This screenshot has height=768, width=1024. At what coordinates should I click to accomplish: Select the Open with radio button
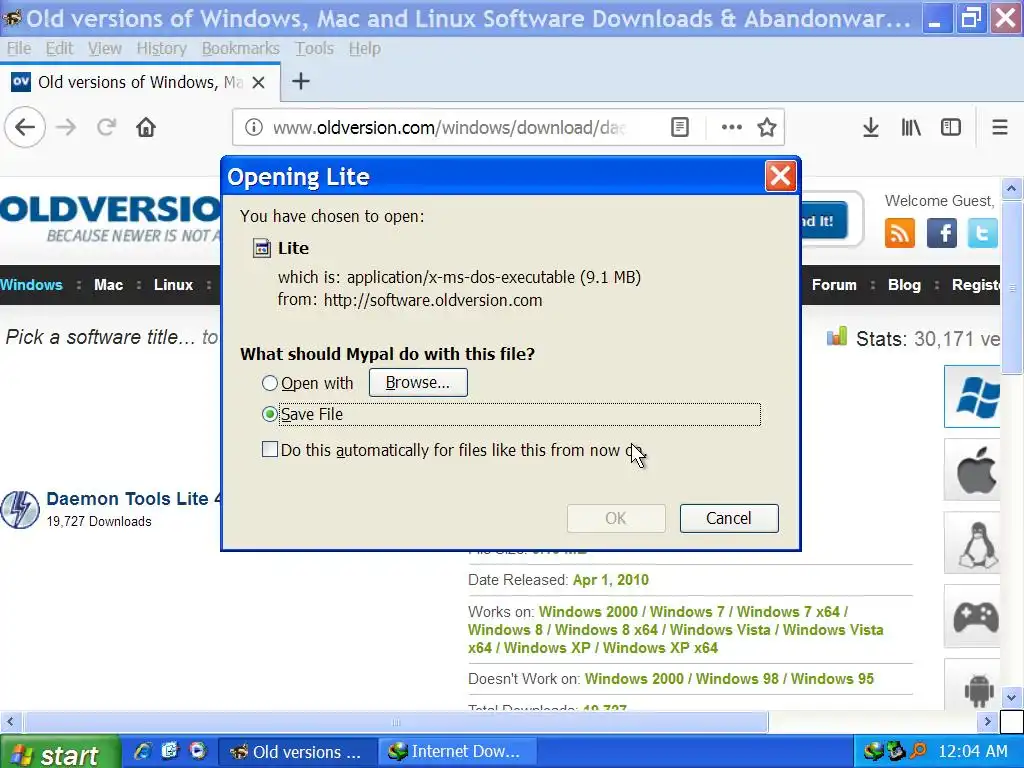270,383
